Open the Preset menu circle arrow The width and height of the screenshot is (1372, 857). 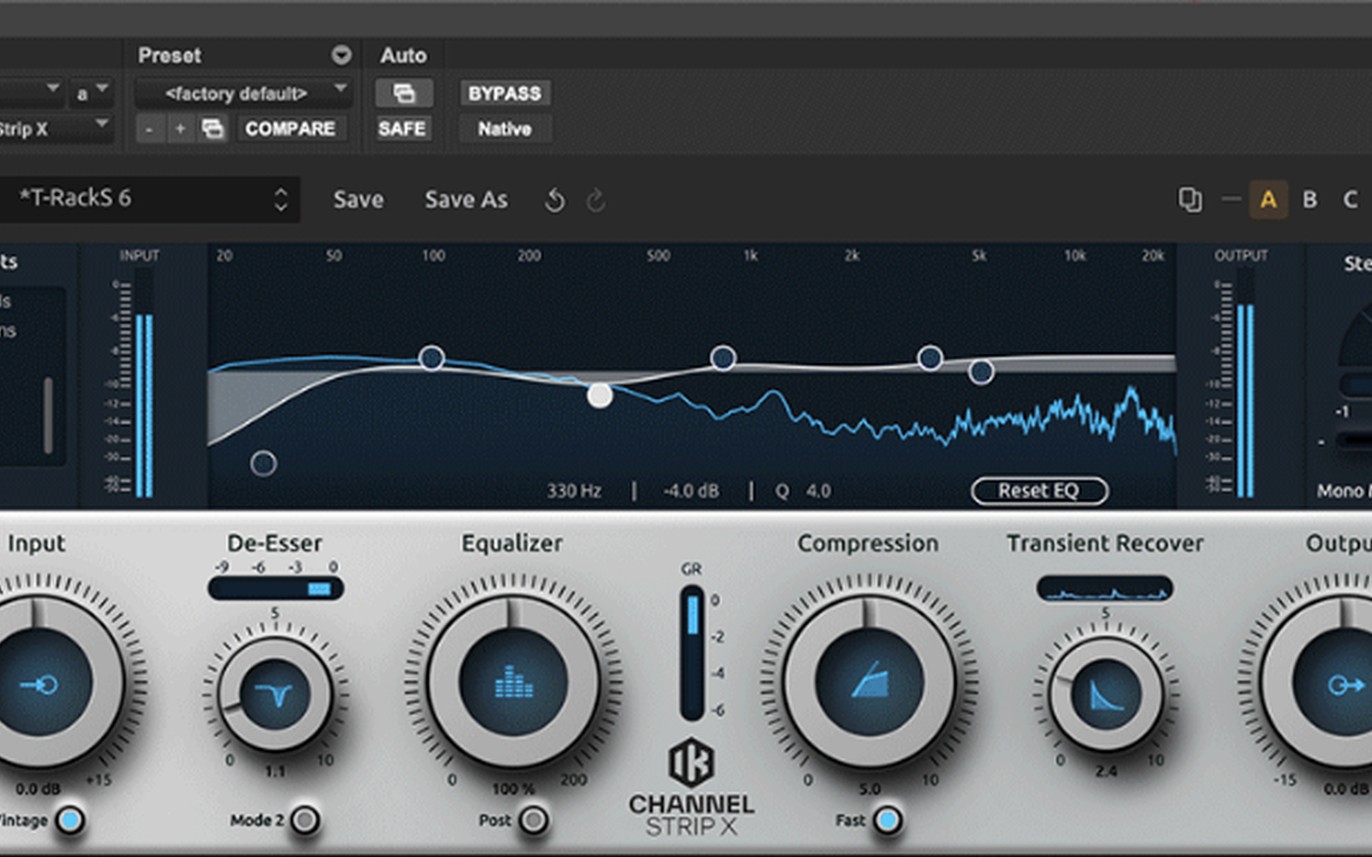pos(342,55)
